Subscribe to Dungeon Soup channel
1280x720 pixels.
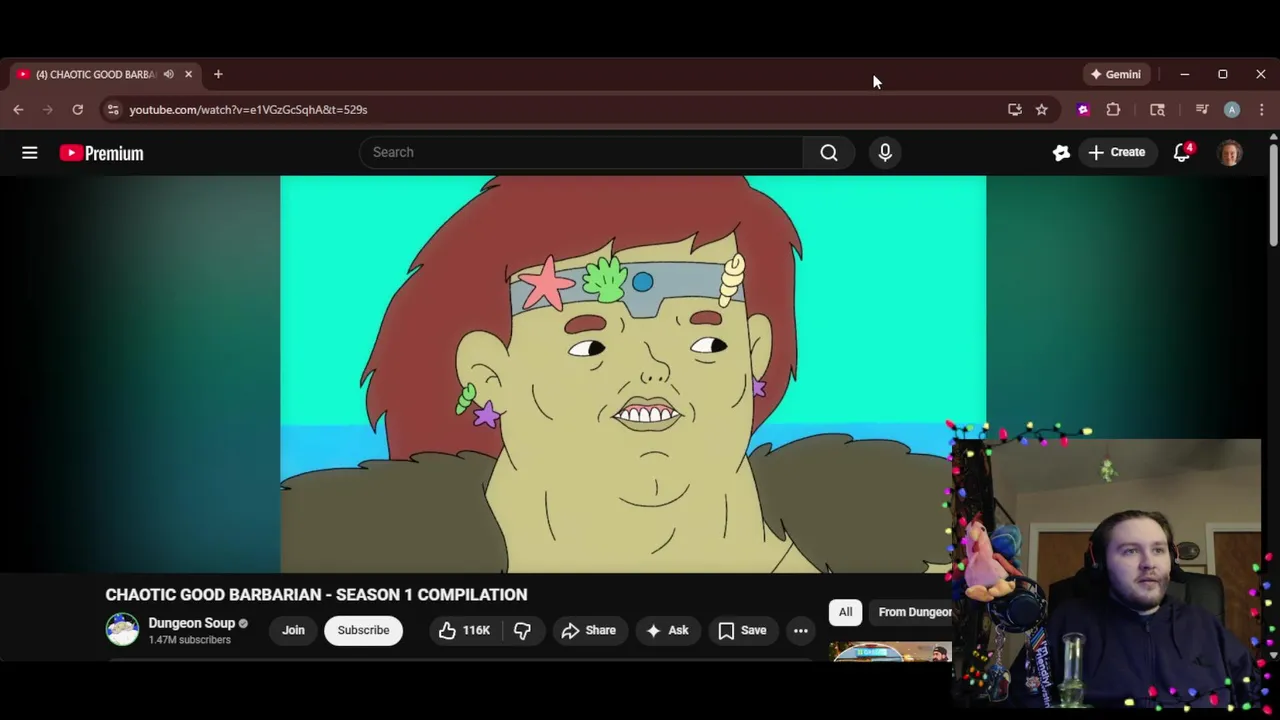point(363,630)
